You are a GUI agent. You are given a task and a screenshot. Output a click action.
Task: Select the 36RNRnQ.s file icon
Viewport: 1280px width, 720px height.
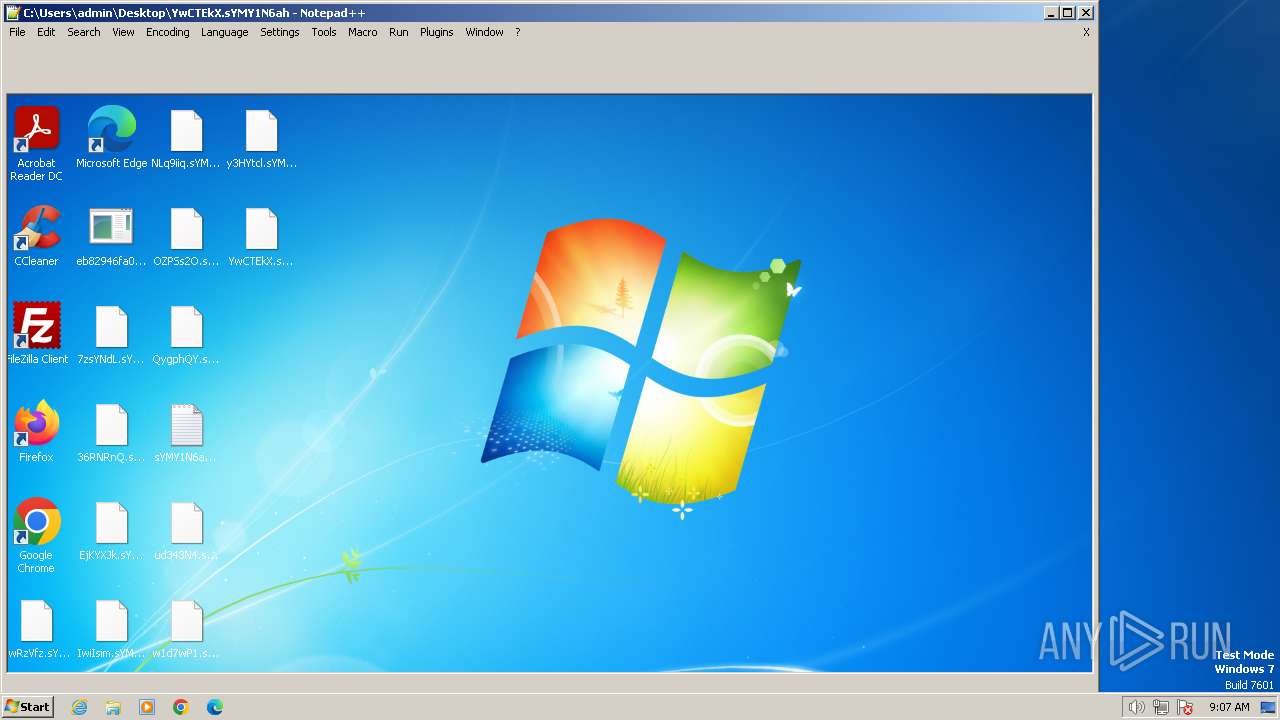pos(111,432)
